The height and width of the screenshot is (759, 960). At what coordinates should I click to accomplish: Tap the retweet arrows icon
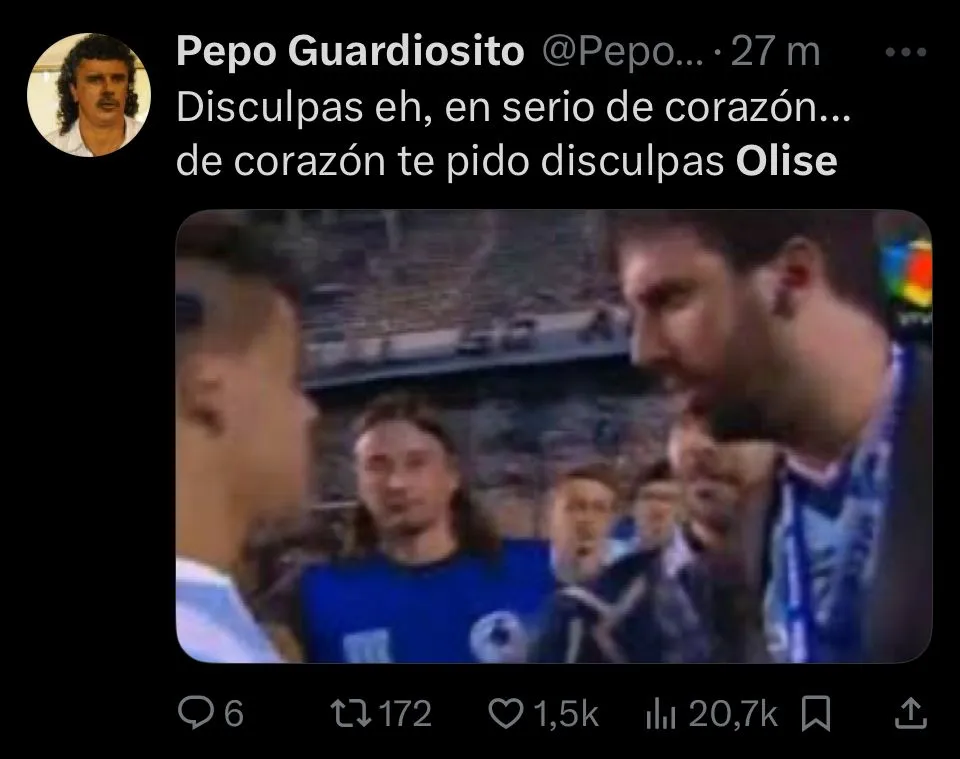(351, 713)
